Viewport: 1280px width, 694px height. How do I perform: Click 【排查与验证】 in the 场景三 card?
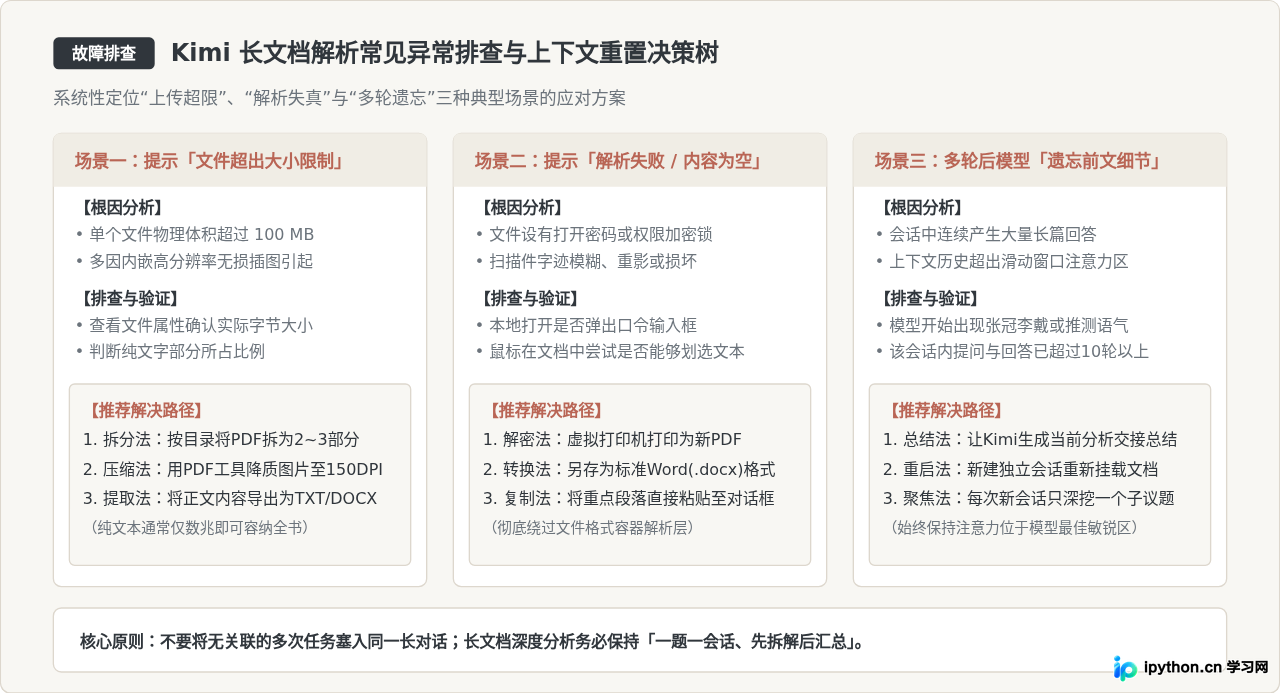(x=928, y=298)
